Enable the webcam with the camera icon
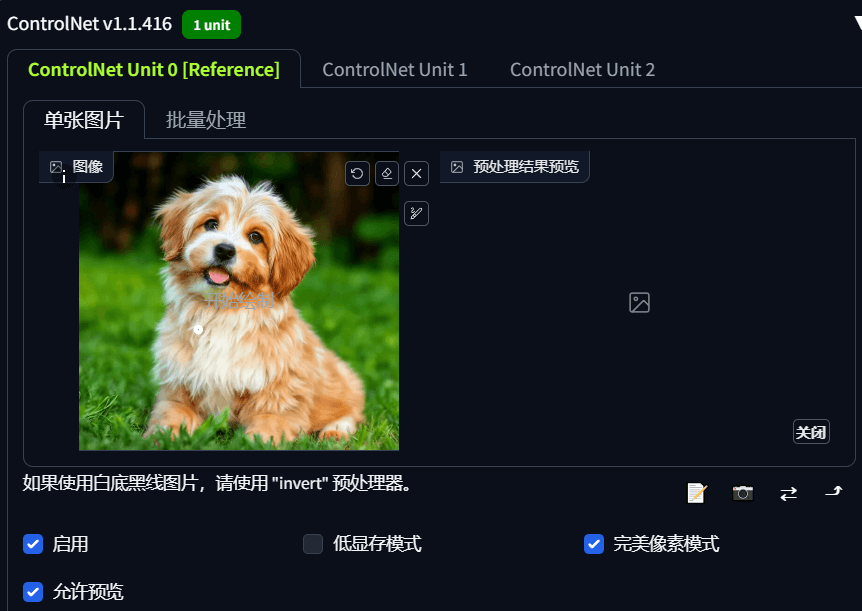 pyautogui.click(x=743, y=493)
